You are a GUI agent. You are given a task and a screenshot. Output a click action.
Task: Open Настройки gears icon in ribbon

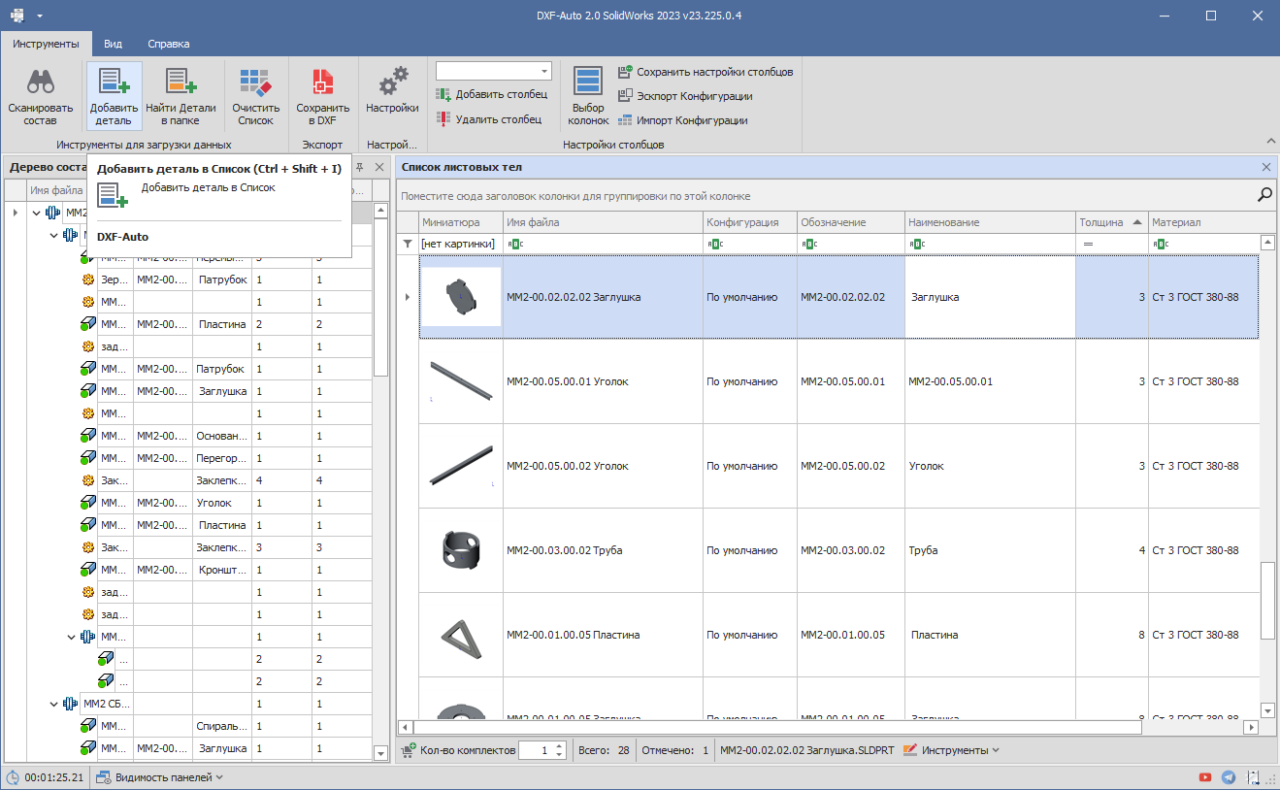[x=392, y=82]
